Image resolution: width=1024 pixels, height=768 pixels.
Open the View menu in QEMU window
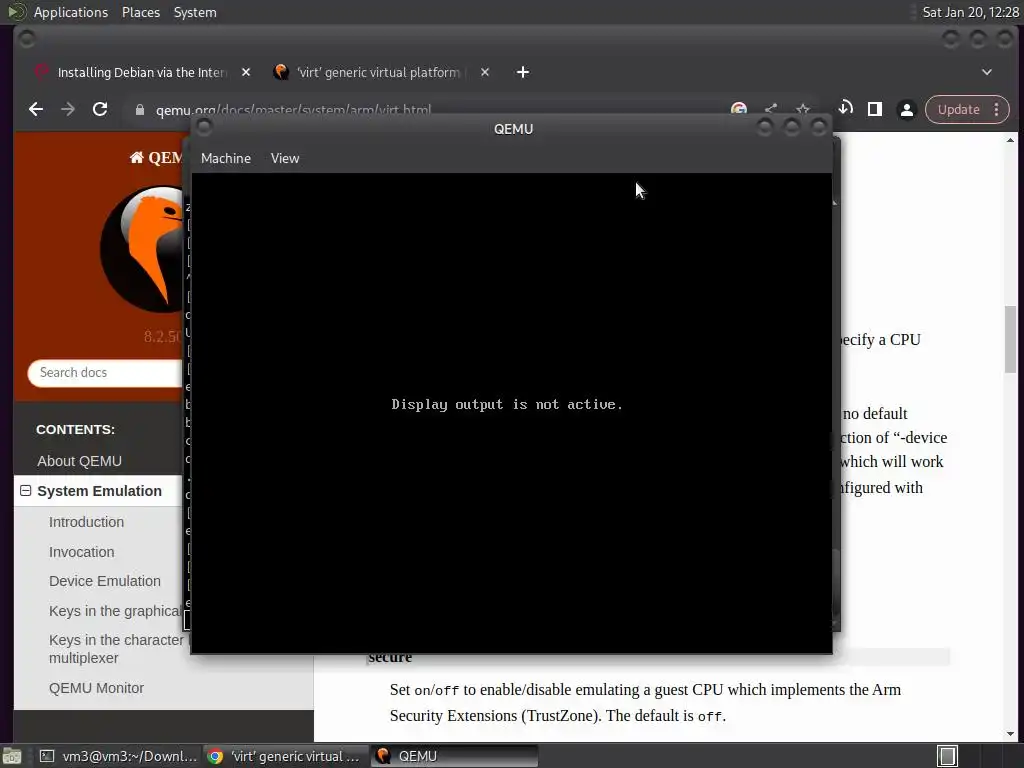pos(285,158)
